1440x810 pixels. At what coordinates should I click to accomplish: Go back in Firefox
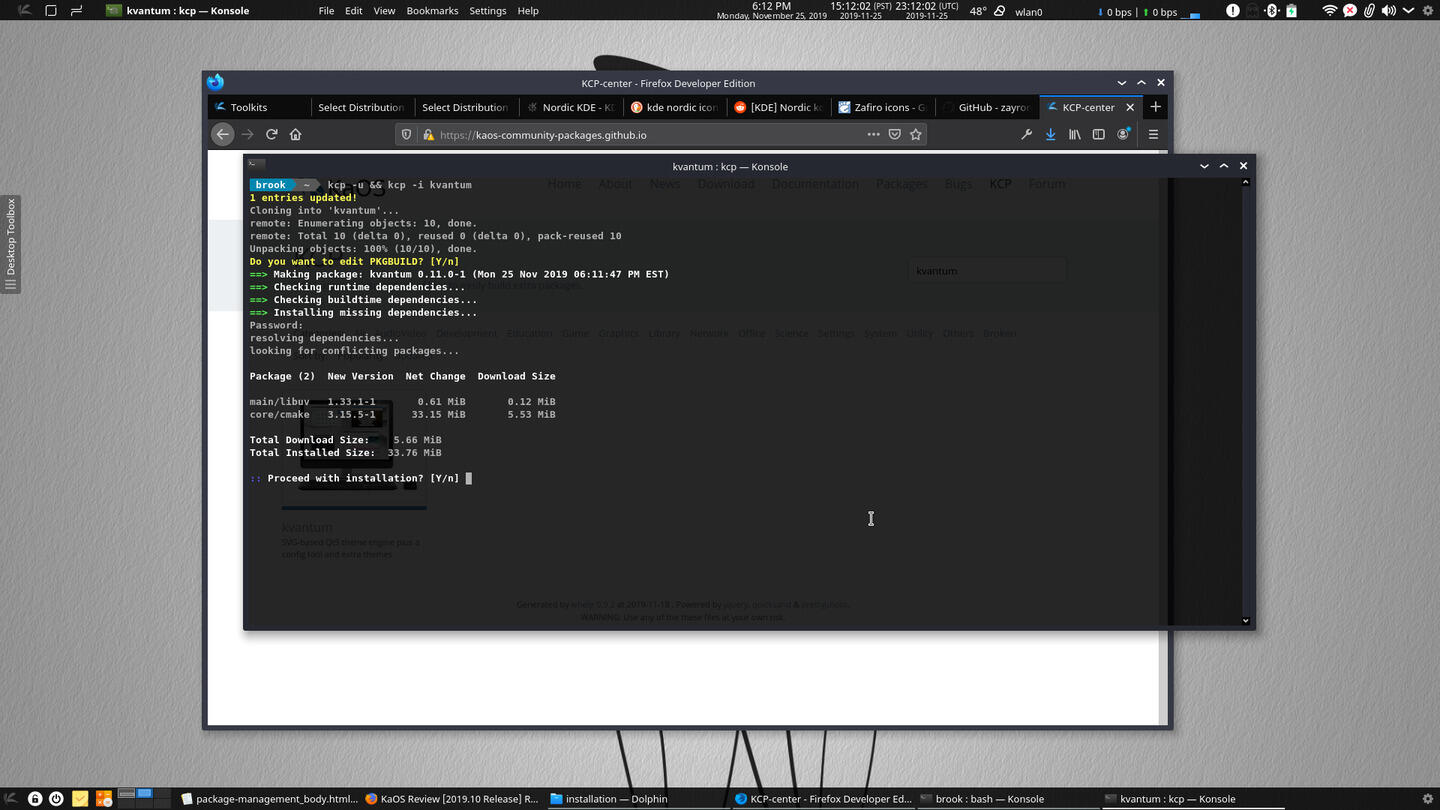pos(223,134)
